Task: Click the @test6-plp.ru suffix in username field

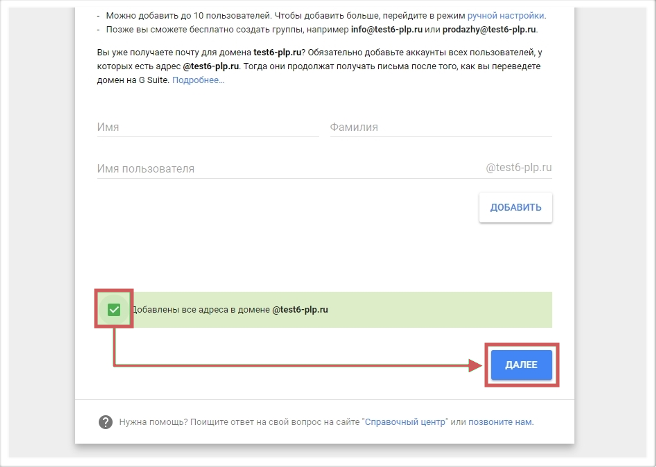Action: tap(518, 167)
